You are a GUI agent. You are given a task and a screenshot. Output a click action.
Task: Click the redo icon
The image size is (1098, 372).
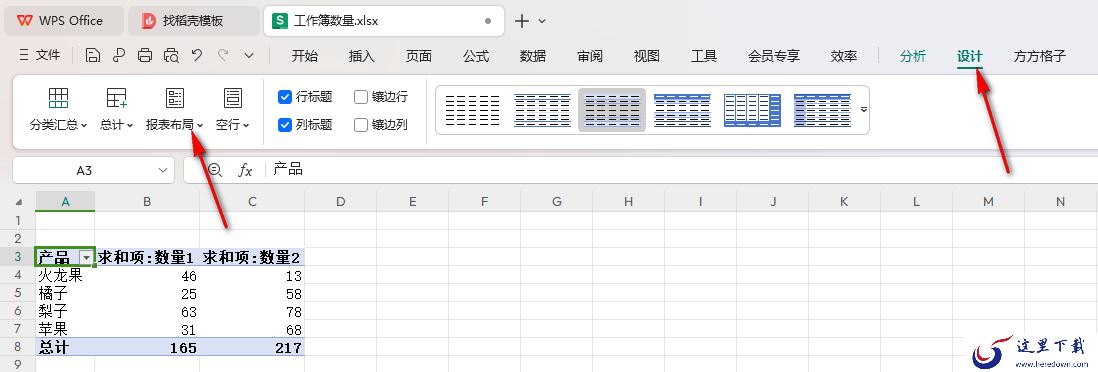tap(223, 55)
